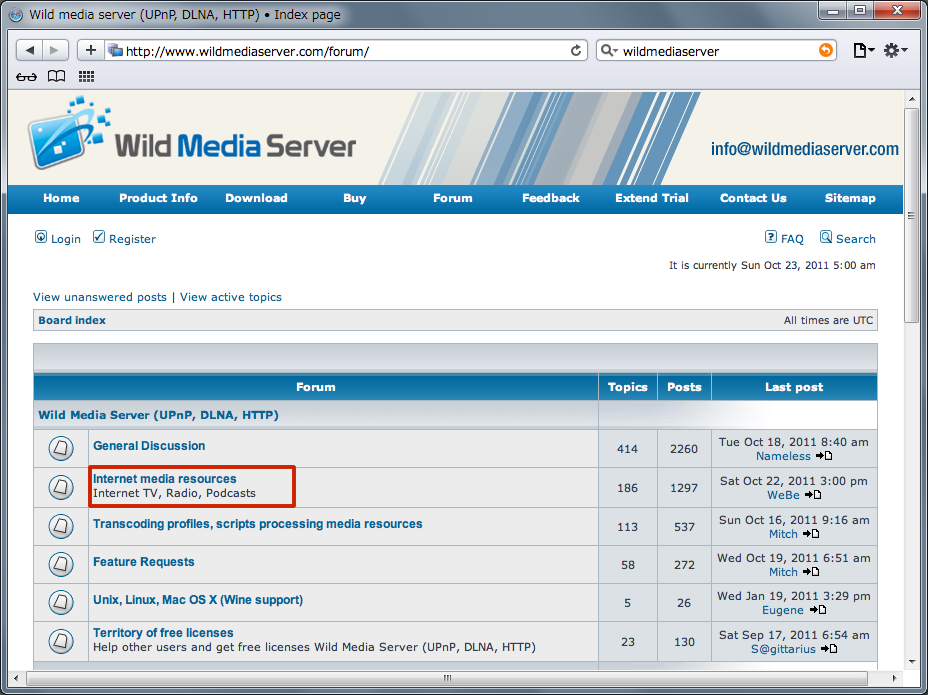This screenshot has height=695, width=928.
Task: Click the Register link
Action: click(x=133, y=239)
